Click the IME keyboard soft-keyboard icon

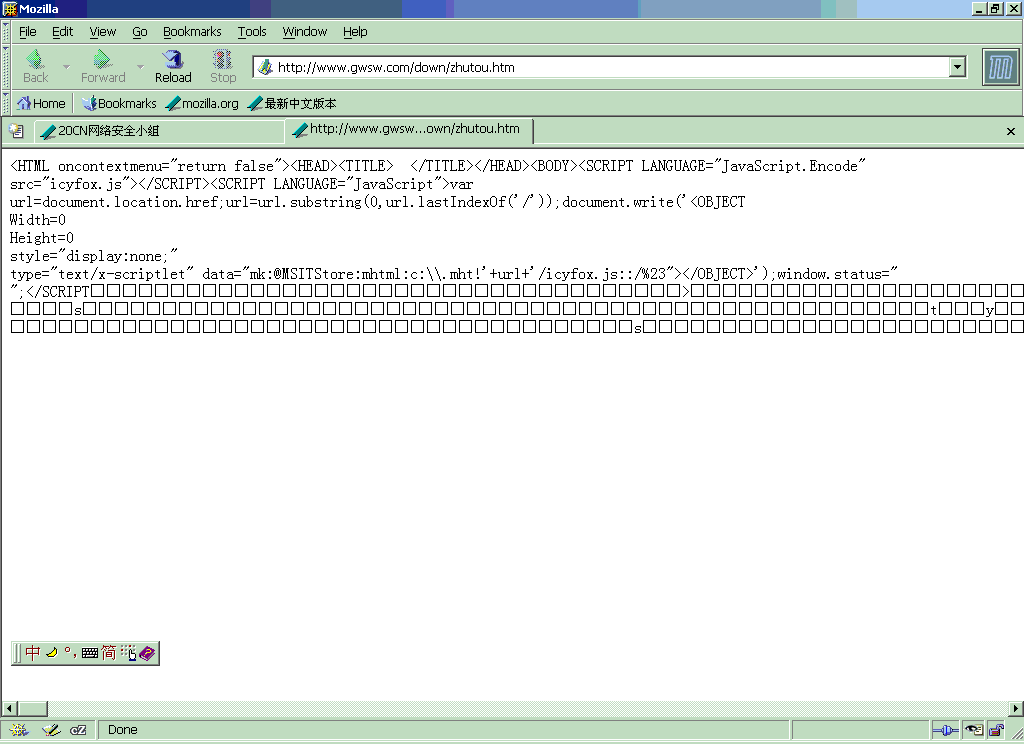click(90, 653)
